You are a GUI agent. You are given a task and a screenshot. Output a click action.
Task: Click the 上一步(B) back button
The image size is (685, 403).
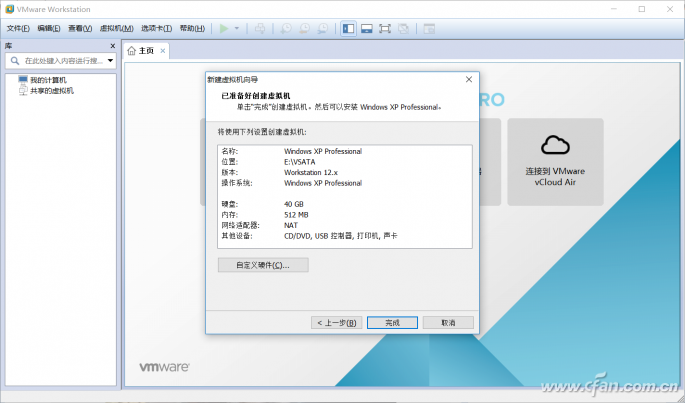[x=336, y=323]
